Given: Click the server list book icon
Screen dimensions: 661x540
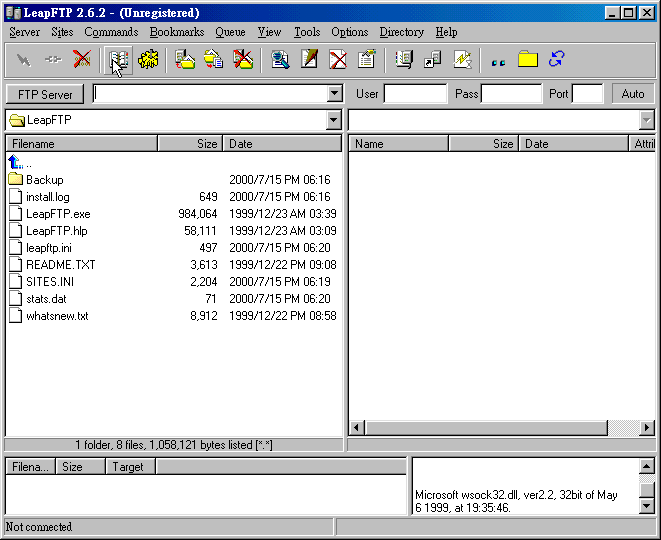Looking at the screenshot, I should pyautogui.click(x=404, y=59).
